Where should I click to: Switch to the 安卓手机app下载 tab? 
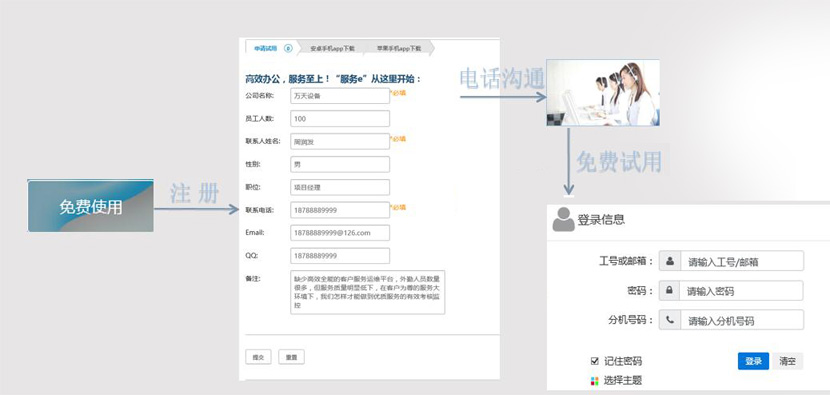pyautogui.click(x=332, y=48)
